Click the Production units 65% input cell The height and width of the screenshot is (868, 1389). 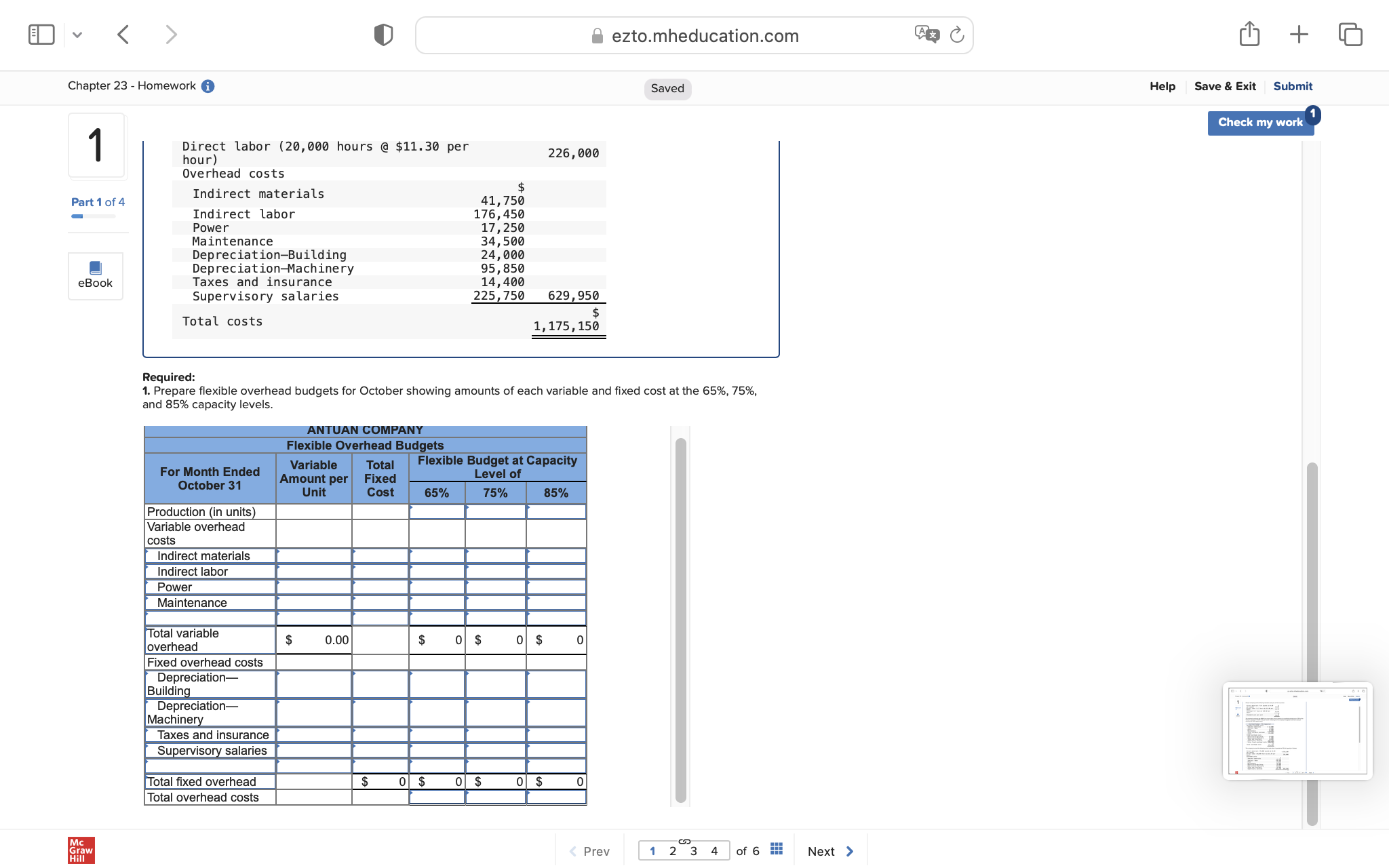[437, 512]
